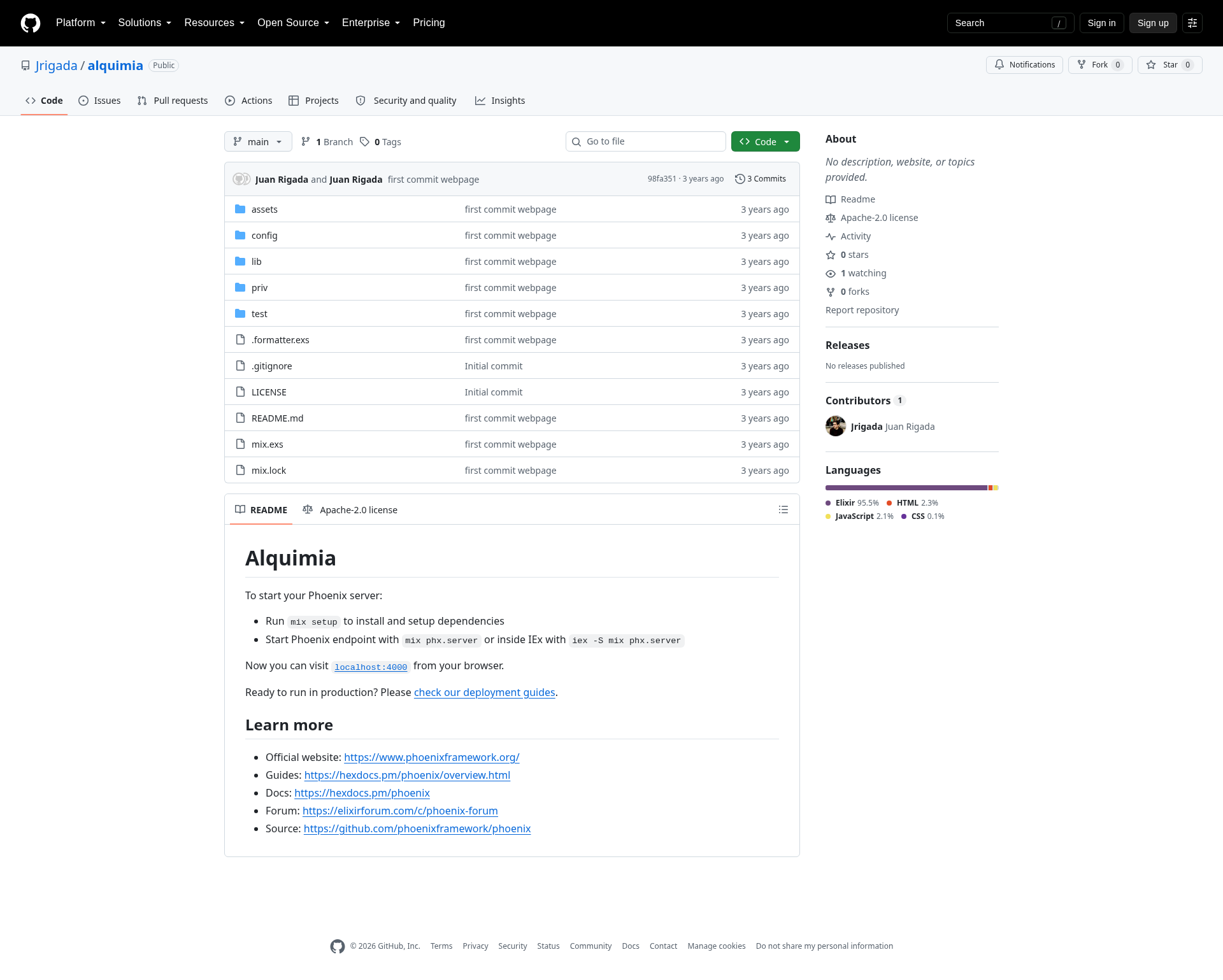Open the Security and quality tab

pos(406,101)
